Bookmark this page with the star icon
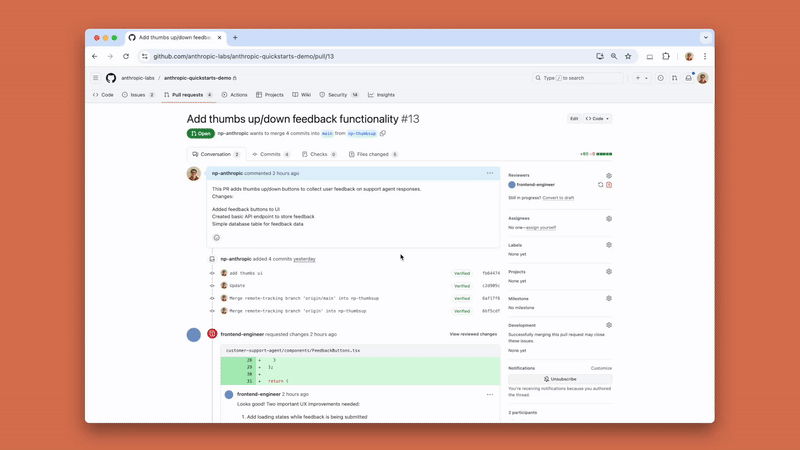The image size is (800, 450). 628,57
